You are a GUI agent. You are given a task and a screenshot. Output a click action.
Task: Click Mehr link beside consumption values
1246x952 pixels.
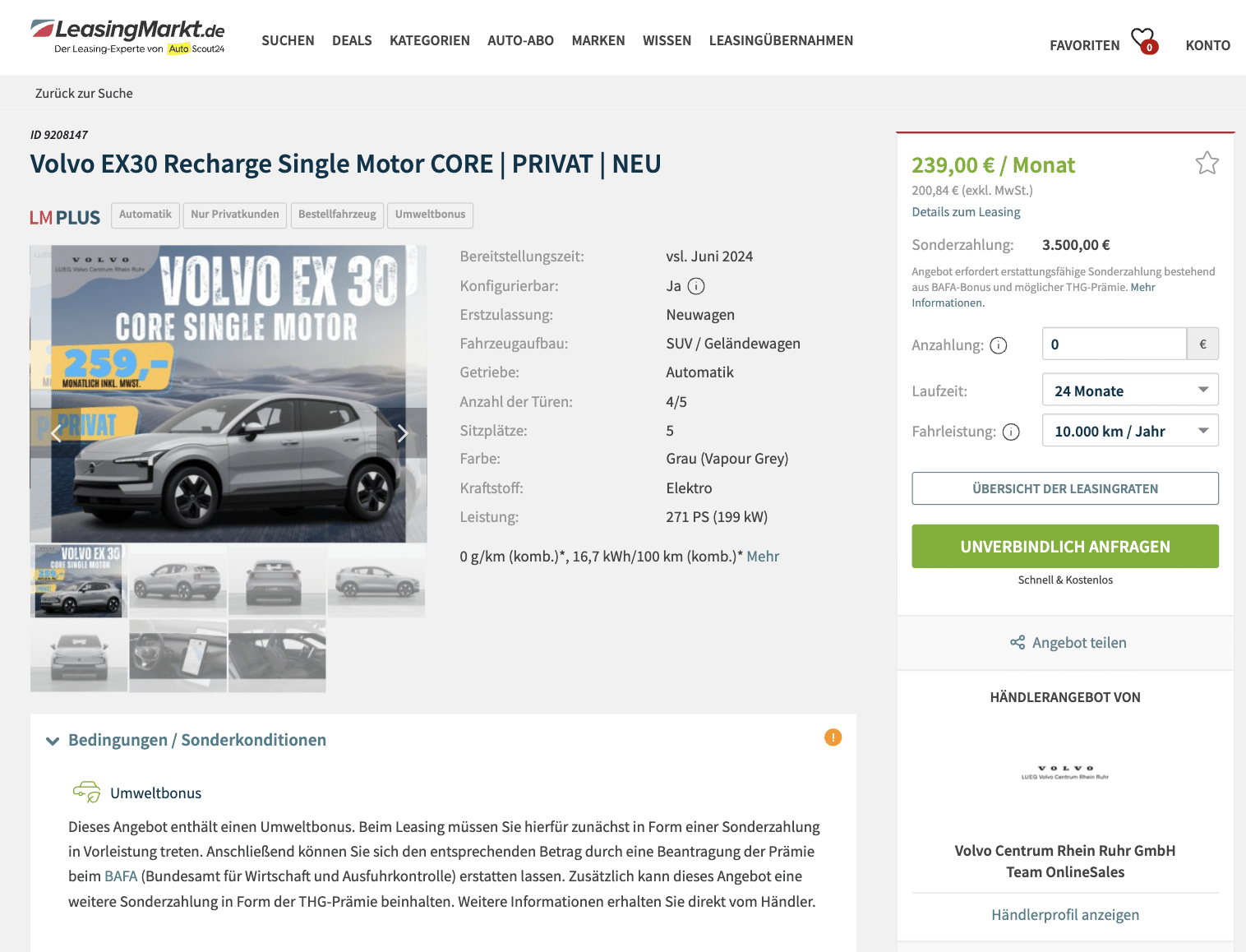[x=763, y=557]
